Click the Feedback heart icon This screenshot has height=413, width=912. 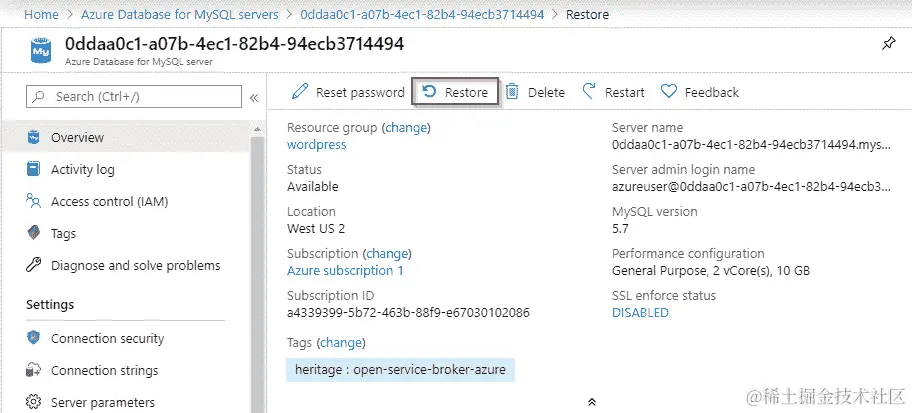pos(669,91)
